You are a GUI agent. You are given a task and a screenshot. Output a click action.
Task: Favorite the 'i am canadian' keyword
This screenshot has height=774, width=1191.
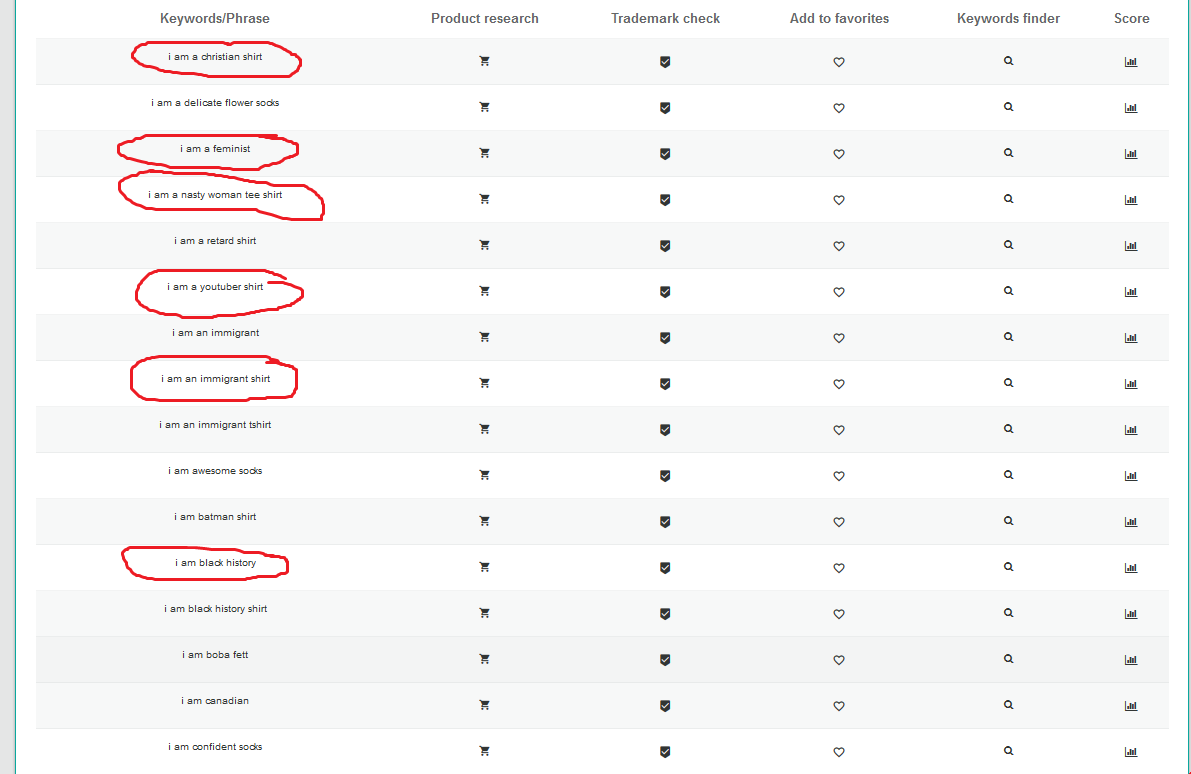point(839,706)
